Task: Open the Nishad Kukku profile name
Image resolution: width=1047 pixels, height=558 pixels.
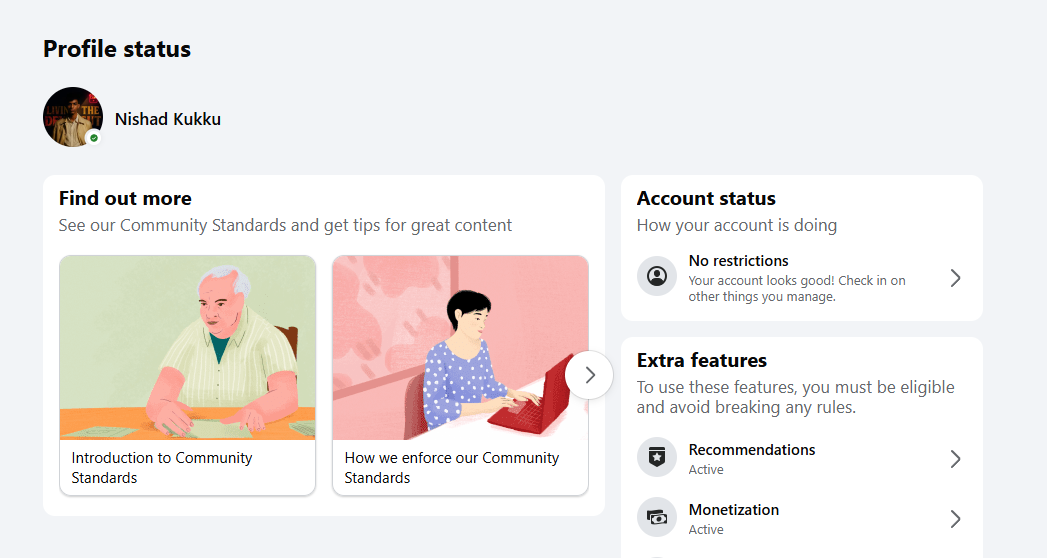Action: 168,119
